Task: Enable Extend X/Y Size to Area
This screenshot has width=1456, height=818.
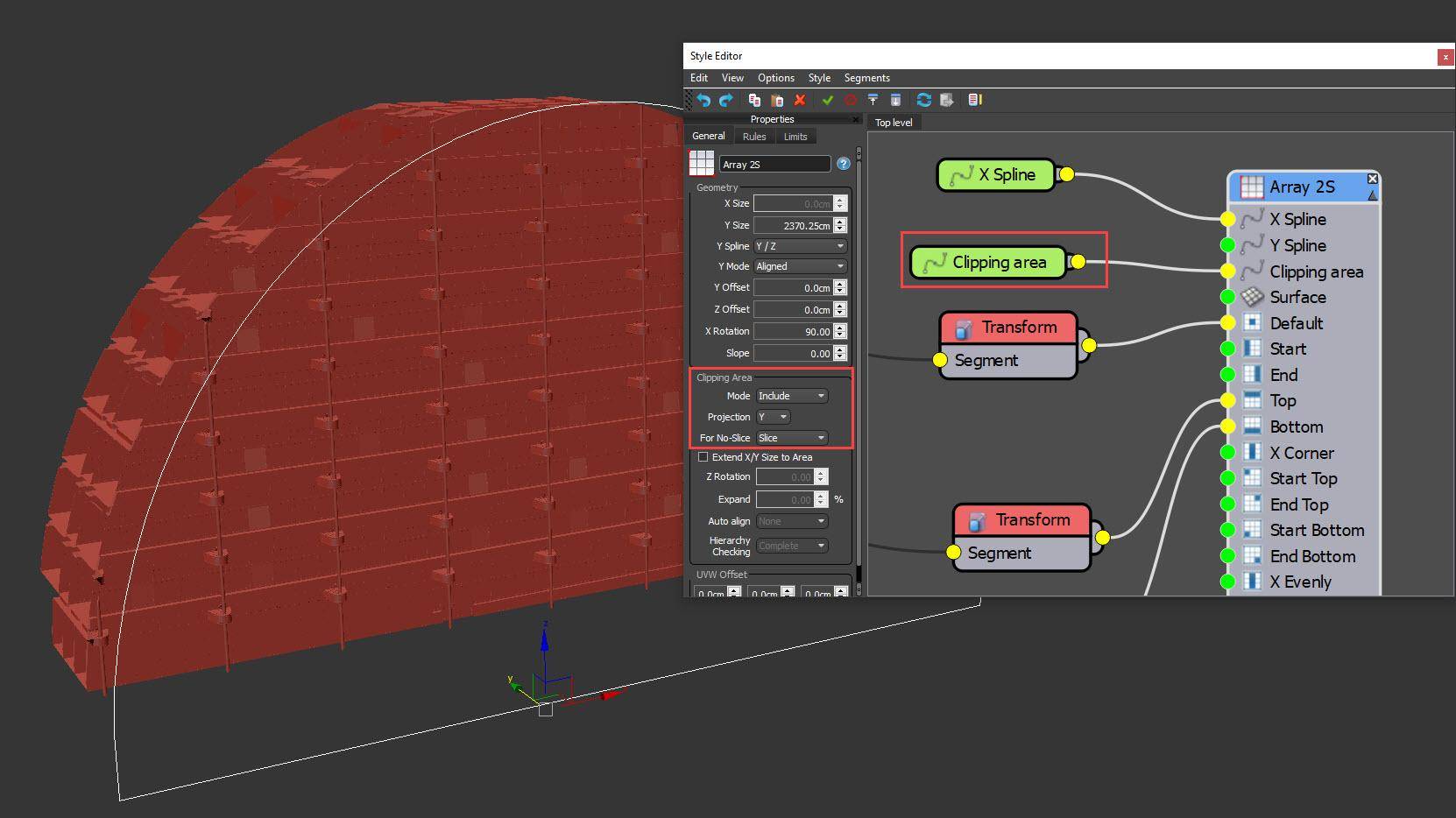Action: pyautogui.click(x=703, y=456)
